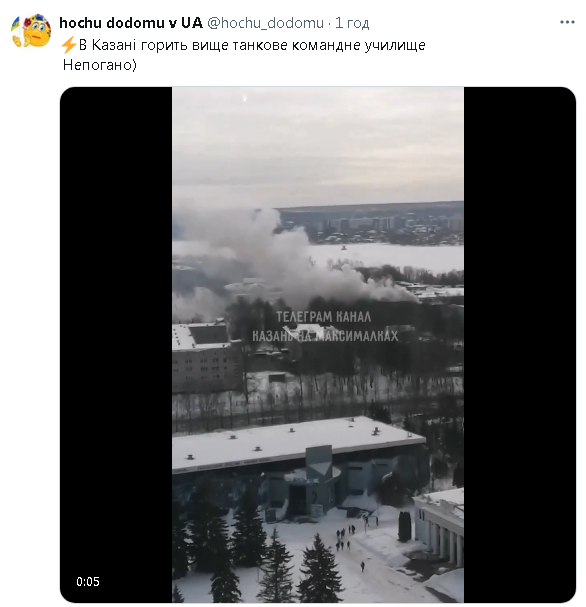586x607 pixels.
Task: Click the tweet text about Казані танкове училище
Action: [252, 45]
